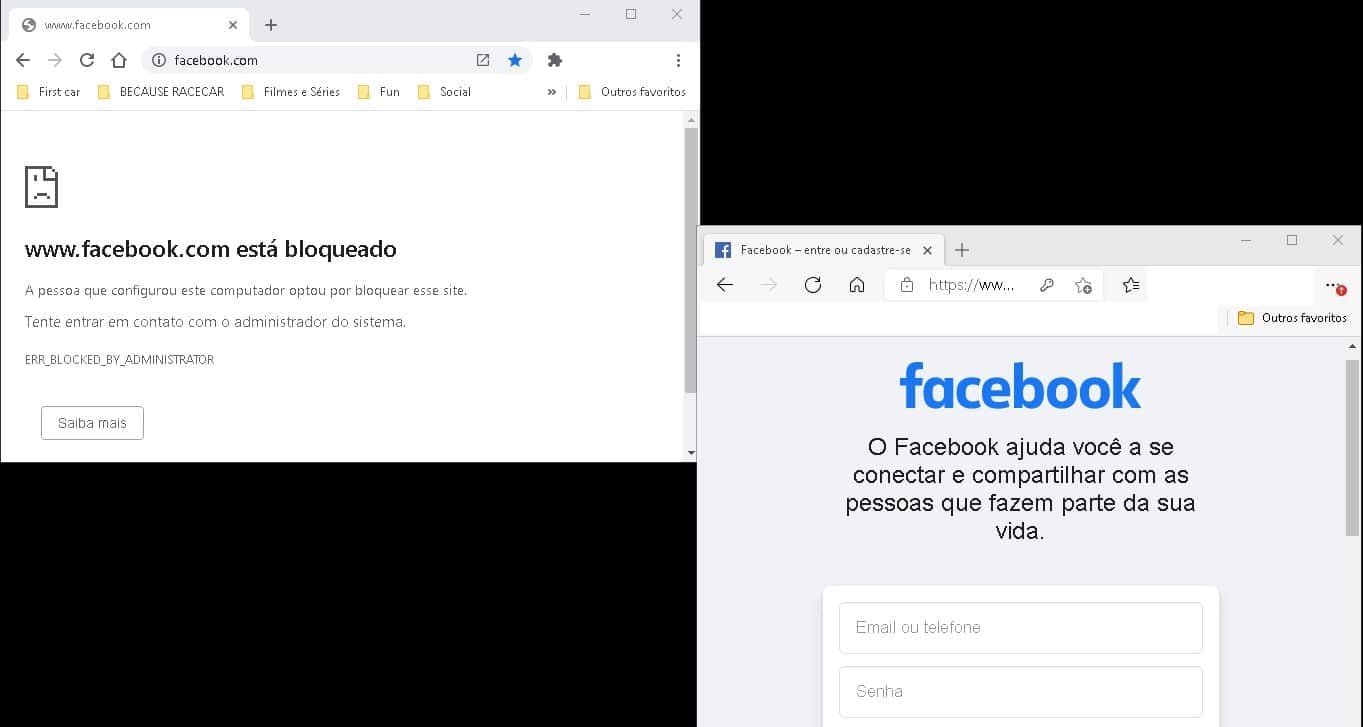
Task: Click the ERR_BLOCKED_BY_ADMINISTRATOR error text
Action: tap(119, 359)
